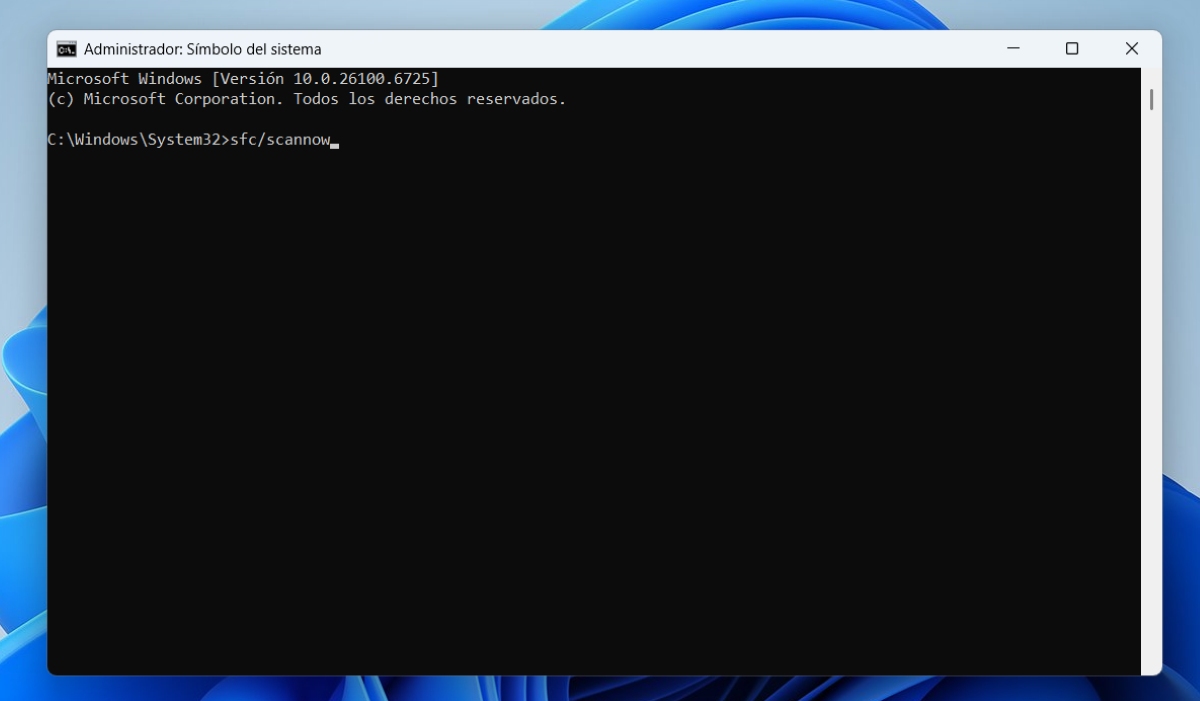Click the blinking cursor after scannow
1200x701 pixels.
[x=335, y=144]
